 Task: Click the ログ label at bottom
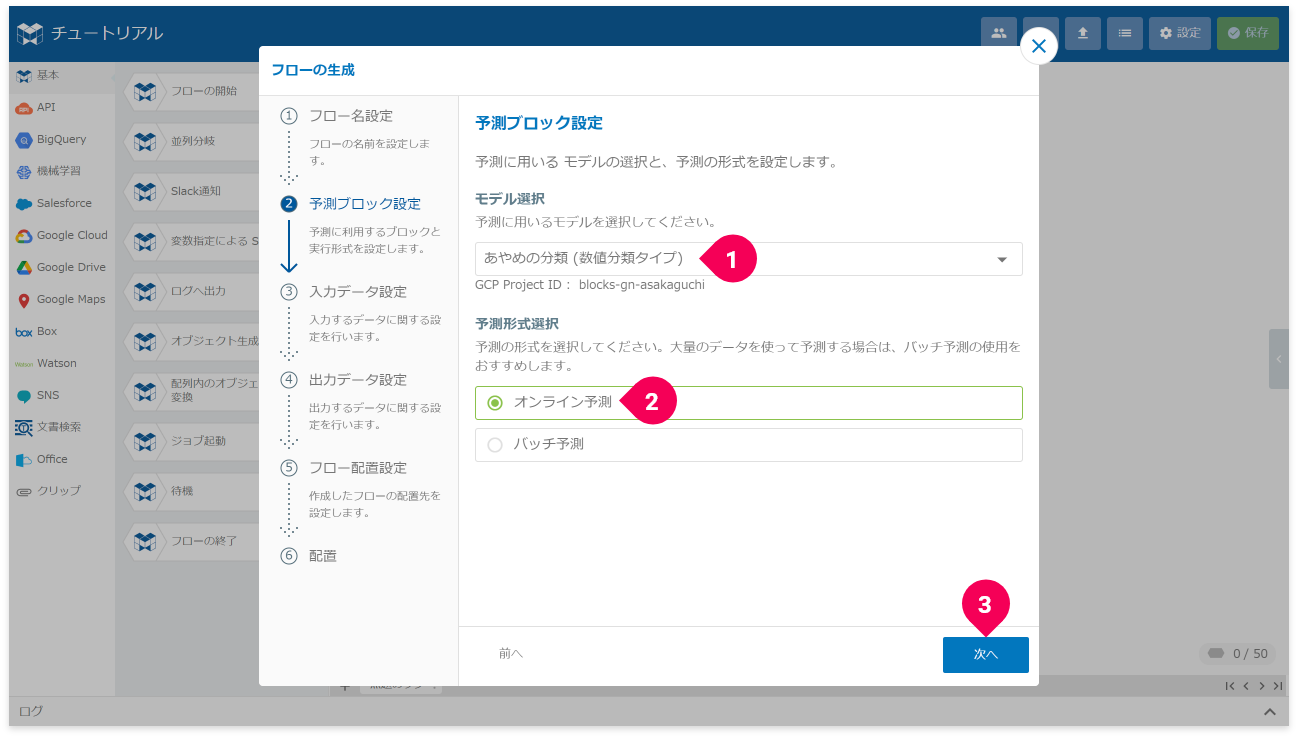coord(32,712)
